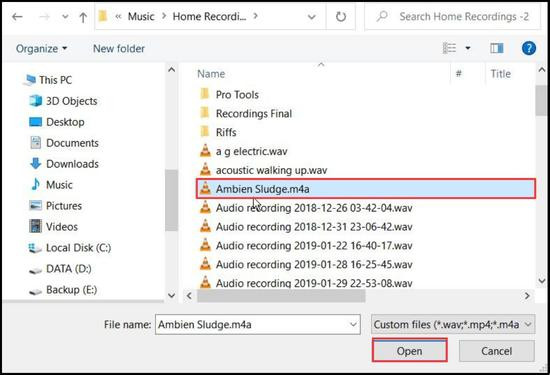Image resolution: width=550 pixels, height=375 pixels.
Task: Click Music in the address path
Action: (x=141, y=16)
